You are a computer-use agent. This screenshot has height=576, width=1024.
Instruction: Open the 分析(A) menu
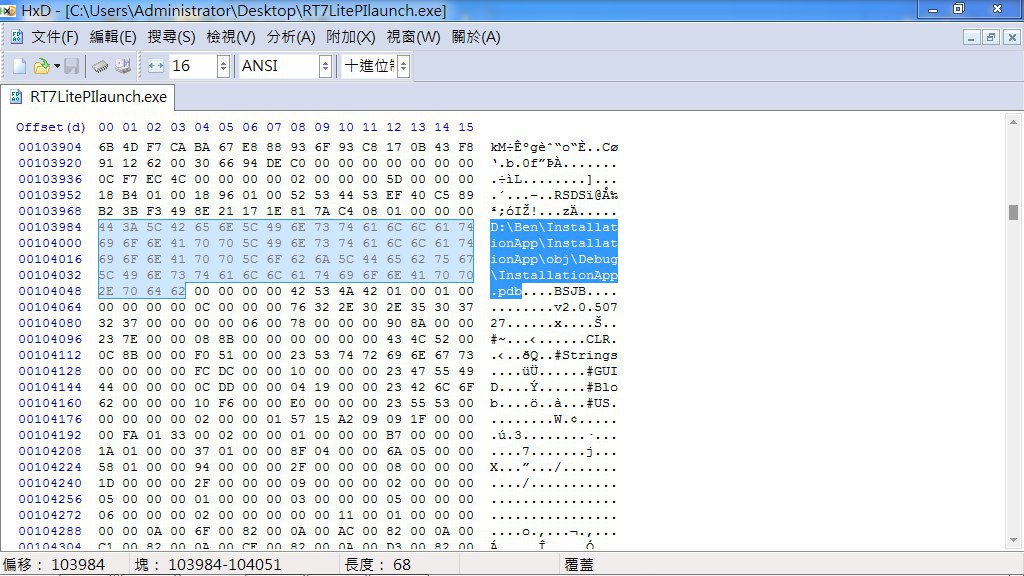tap(291, 37)
